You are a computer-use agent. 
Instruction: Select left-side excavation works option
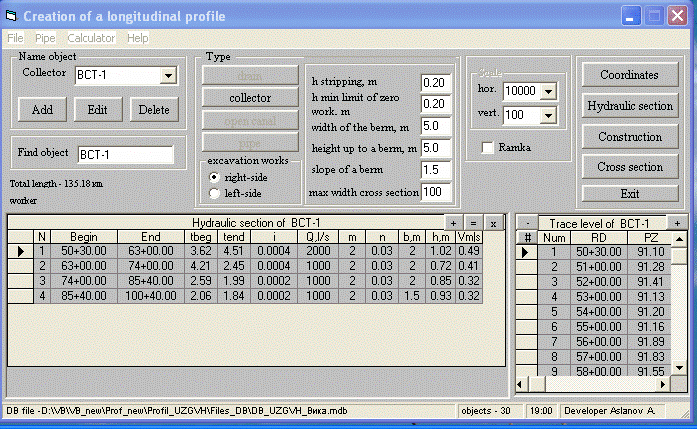[214, 193]
